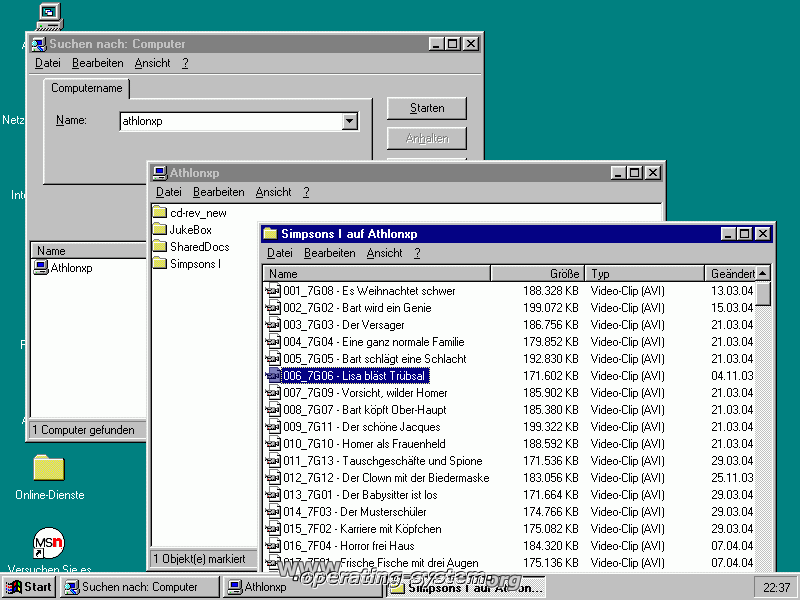Open Datei menu in Athlonxp window
This screenshot has height=600, width=800.
[168, 192]
